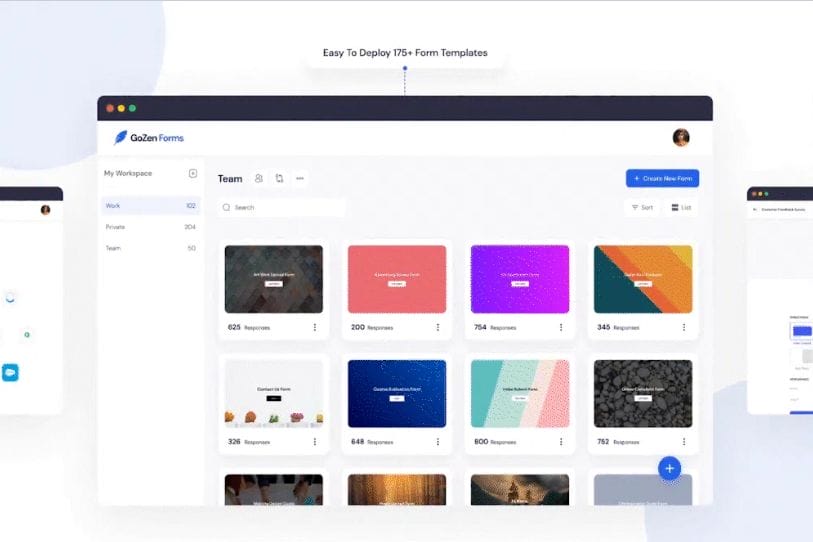Open options for the 752 responses form

684,442
